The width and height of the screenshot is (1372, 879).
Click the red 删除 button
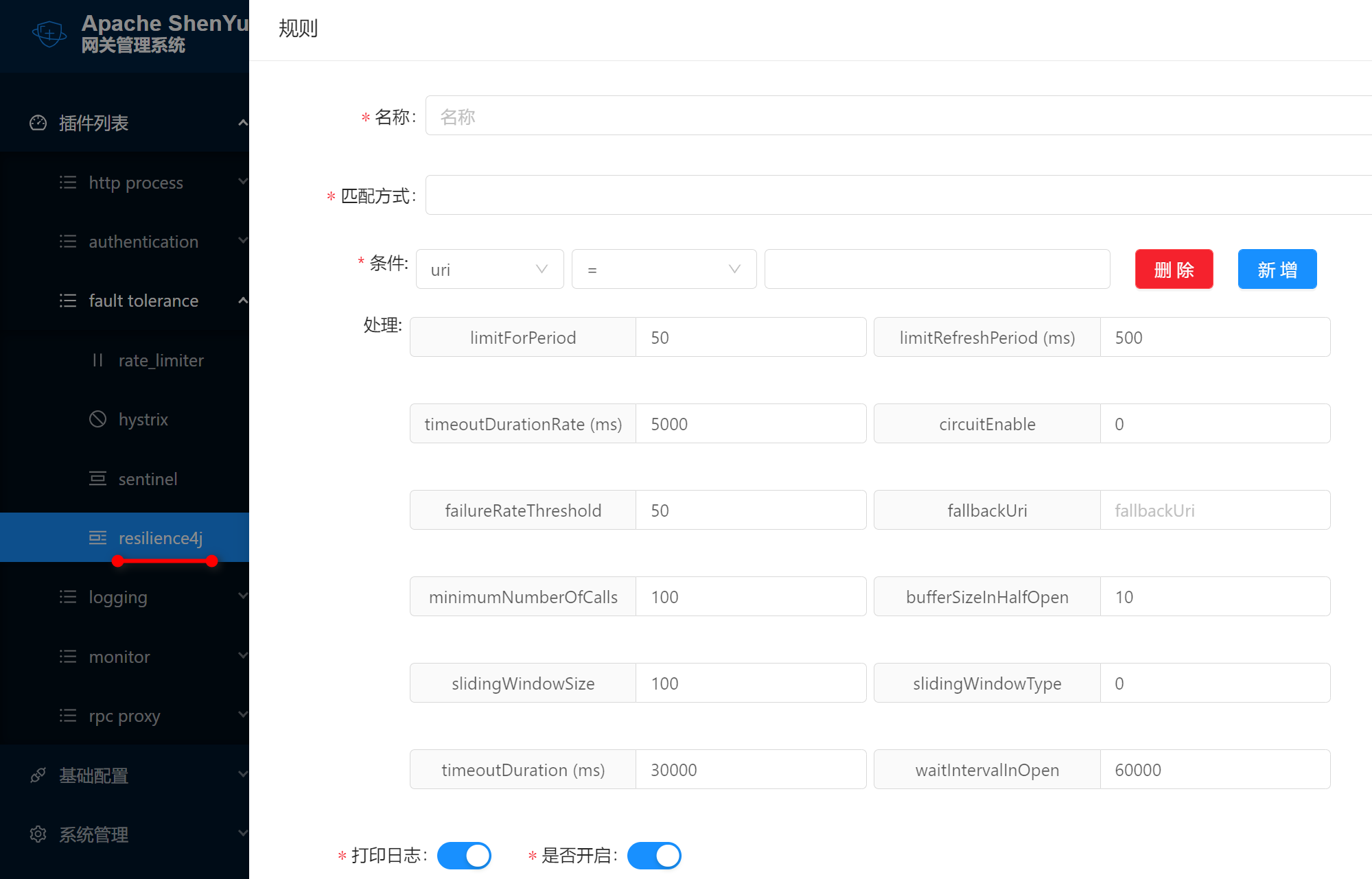tap(1174, 269)
